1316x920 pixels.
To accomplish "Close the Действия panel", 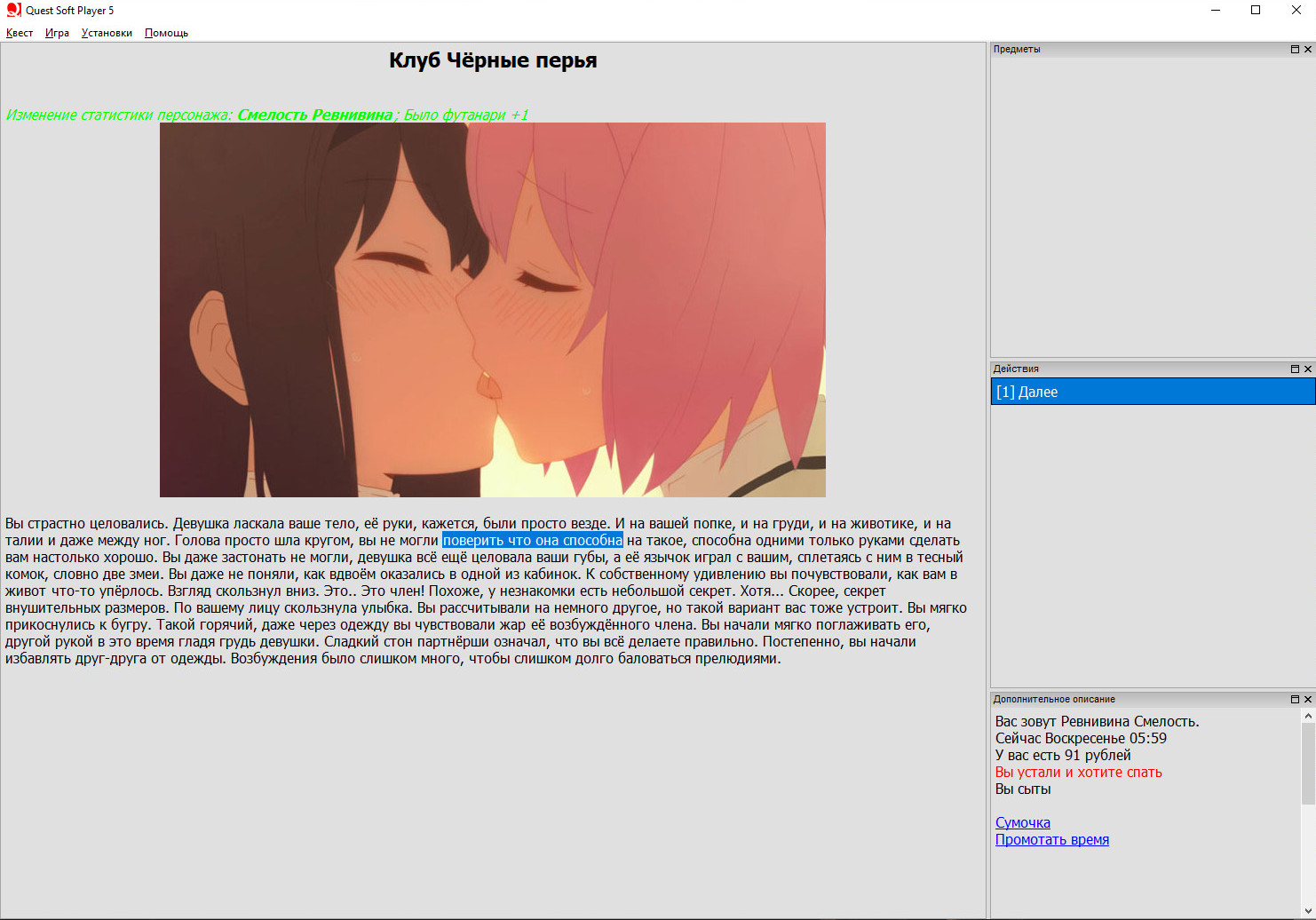I will [x=1308, y=369].
